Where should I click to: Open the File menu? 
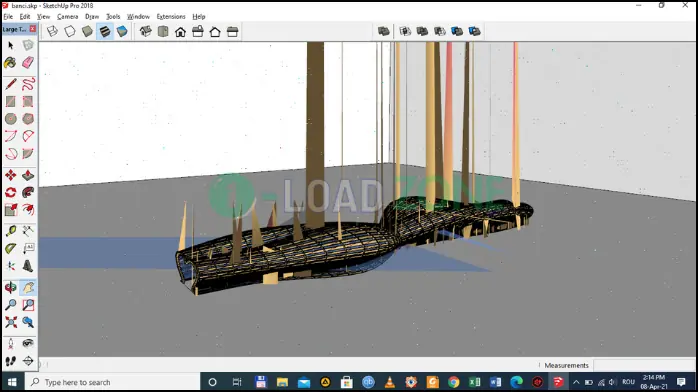pos(8,16)
